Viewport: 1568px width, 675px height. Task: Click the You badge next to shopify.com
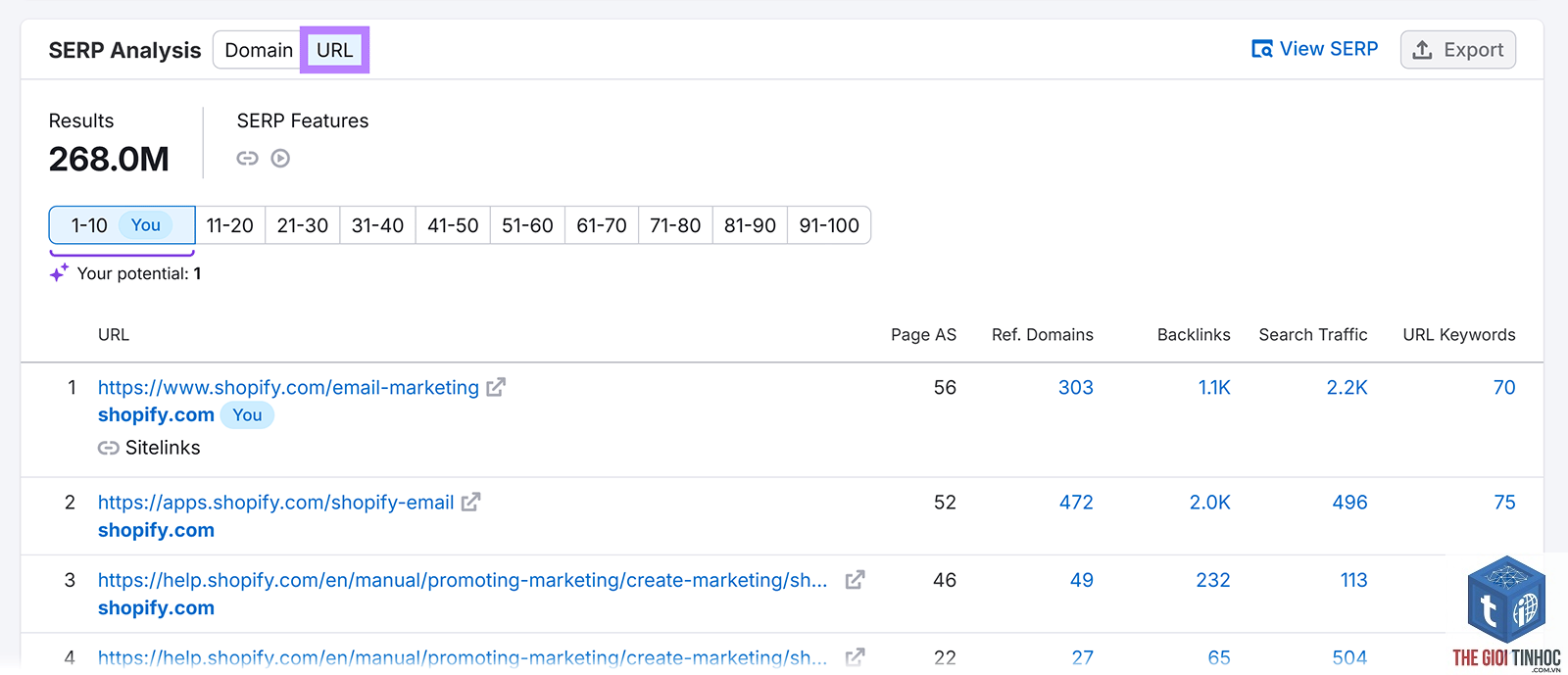pos(247,415)
